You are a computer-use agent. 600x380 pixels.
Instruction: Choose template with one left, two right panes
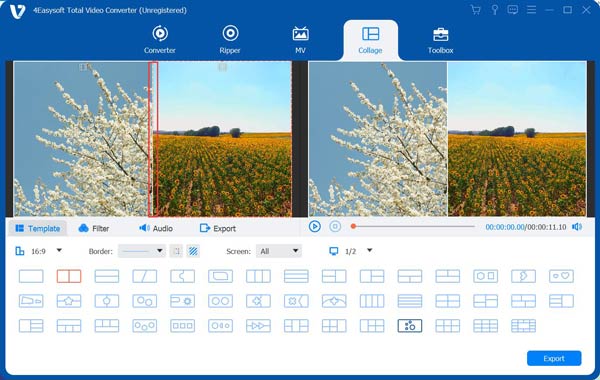(x=372, y=276)
